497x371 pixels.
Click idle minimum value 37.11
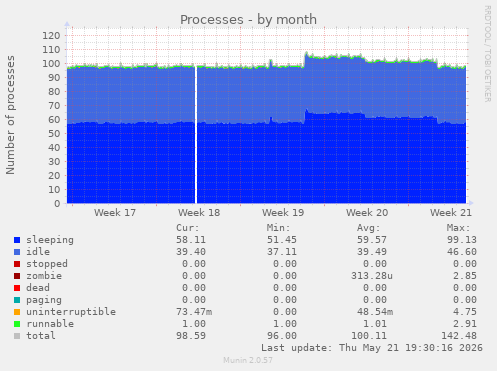(282, 252)
